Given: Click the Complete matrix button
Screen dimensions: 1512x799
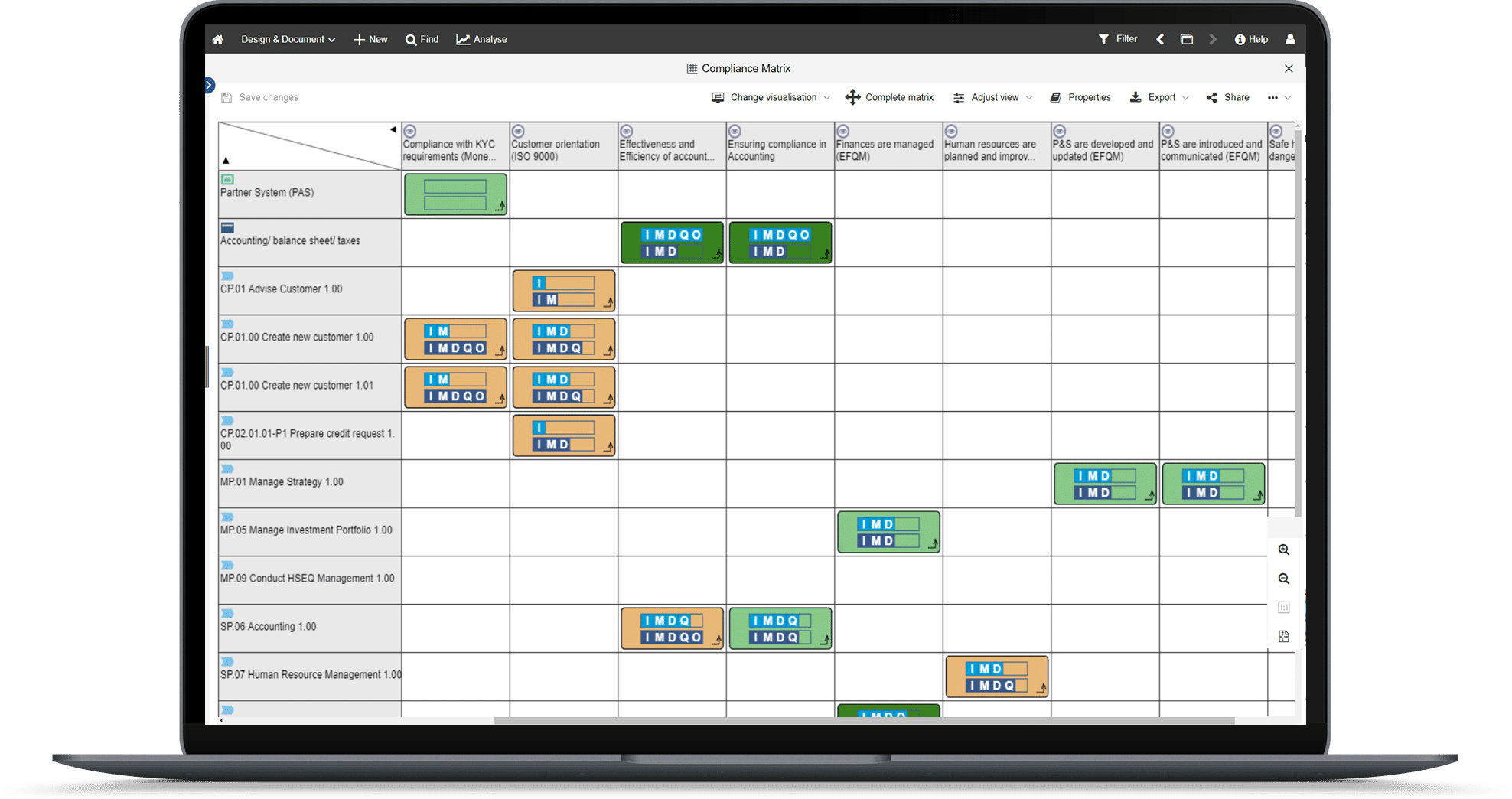Looking at the screenshot, I should [889, 98].
